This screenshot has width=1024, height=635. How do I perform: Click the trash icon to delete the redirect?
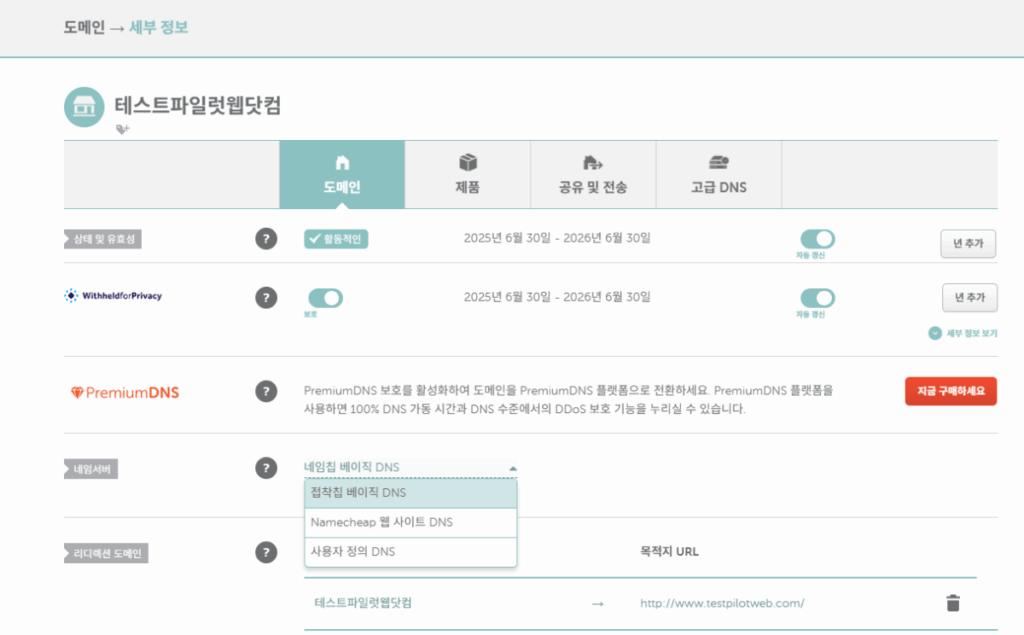[953, 602]
